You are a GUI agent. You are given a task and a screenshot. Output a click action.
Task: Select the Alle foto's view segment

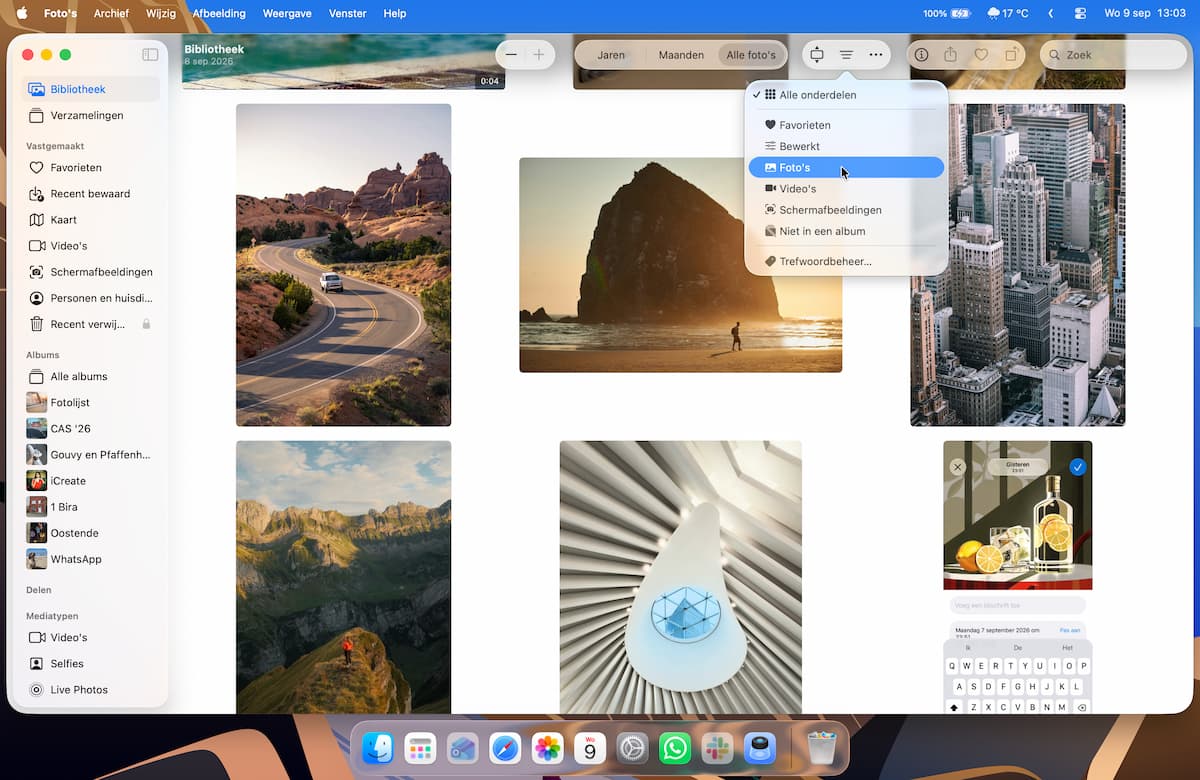coord(751,55)
